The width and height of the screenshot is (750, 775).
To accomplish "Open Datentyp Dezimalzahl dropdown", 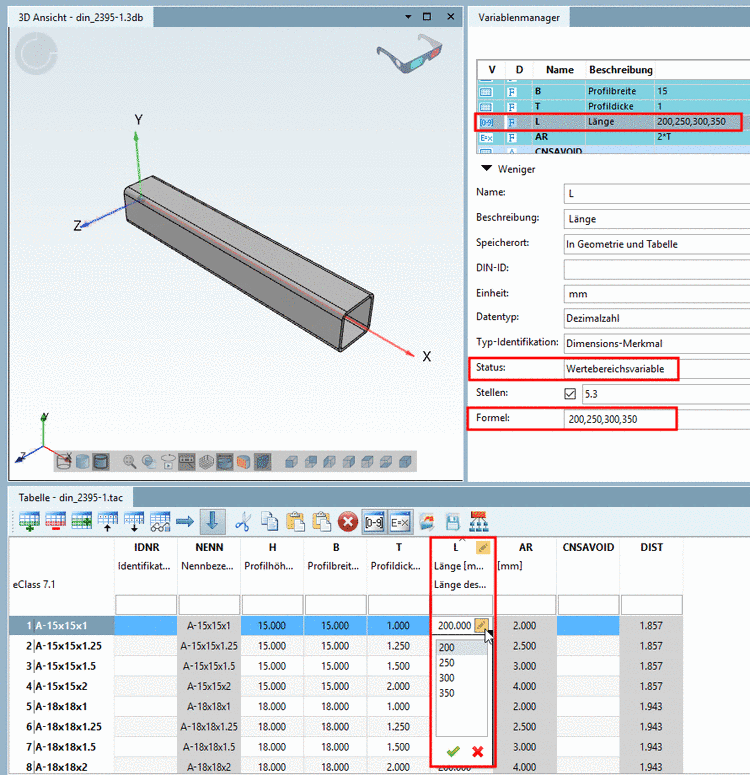I will (x=657, y=318).
